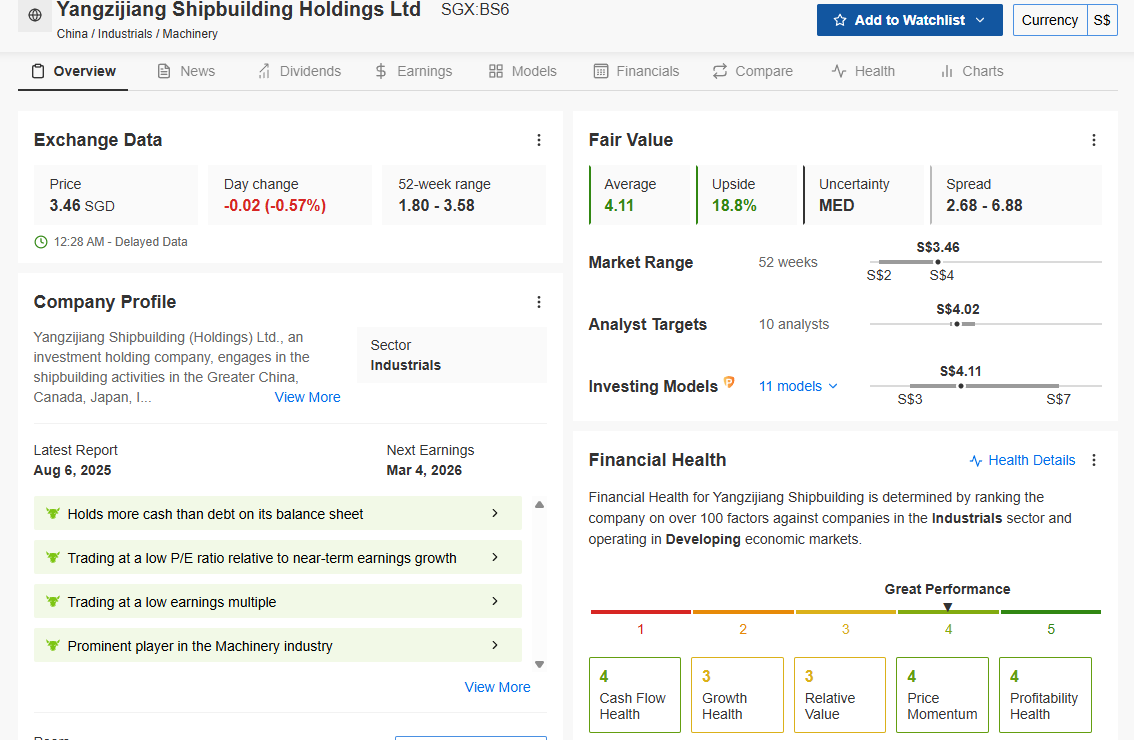Viewport: 1134px width, 740px height.
Task: Open the News tab
Action: coord(187,71)
